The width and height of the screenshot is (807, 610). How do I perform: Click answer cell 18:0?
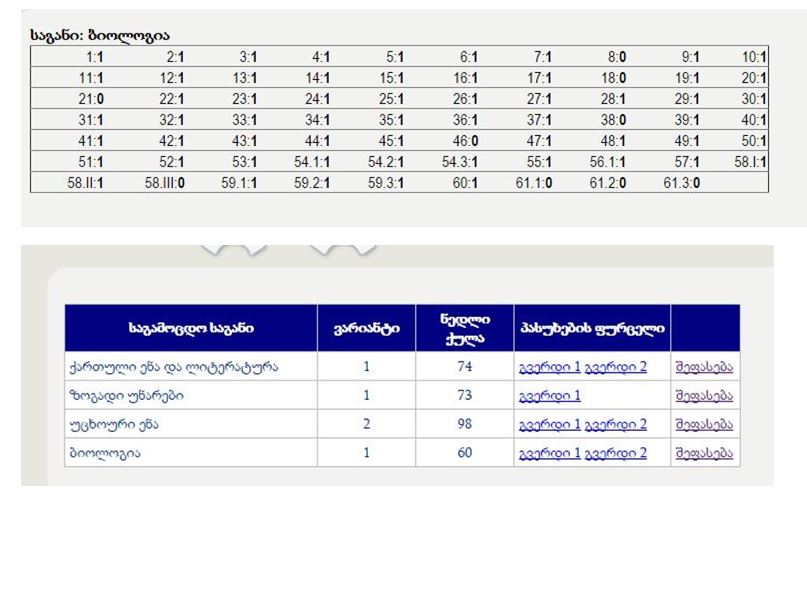coord(613,78)
